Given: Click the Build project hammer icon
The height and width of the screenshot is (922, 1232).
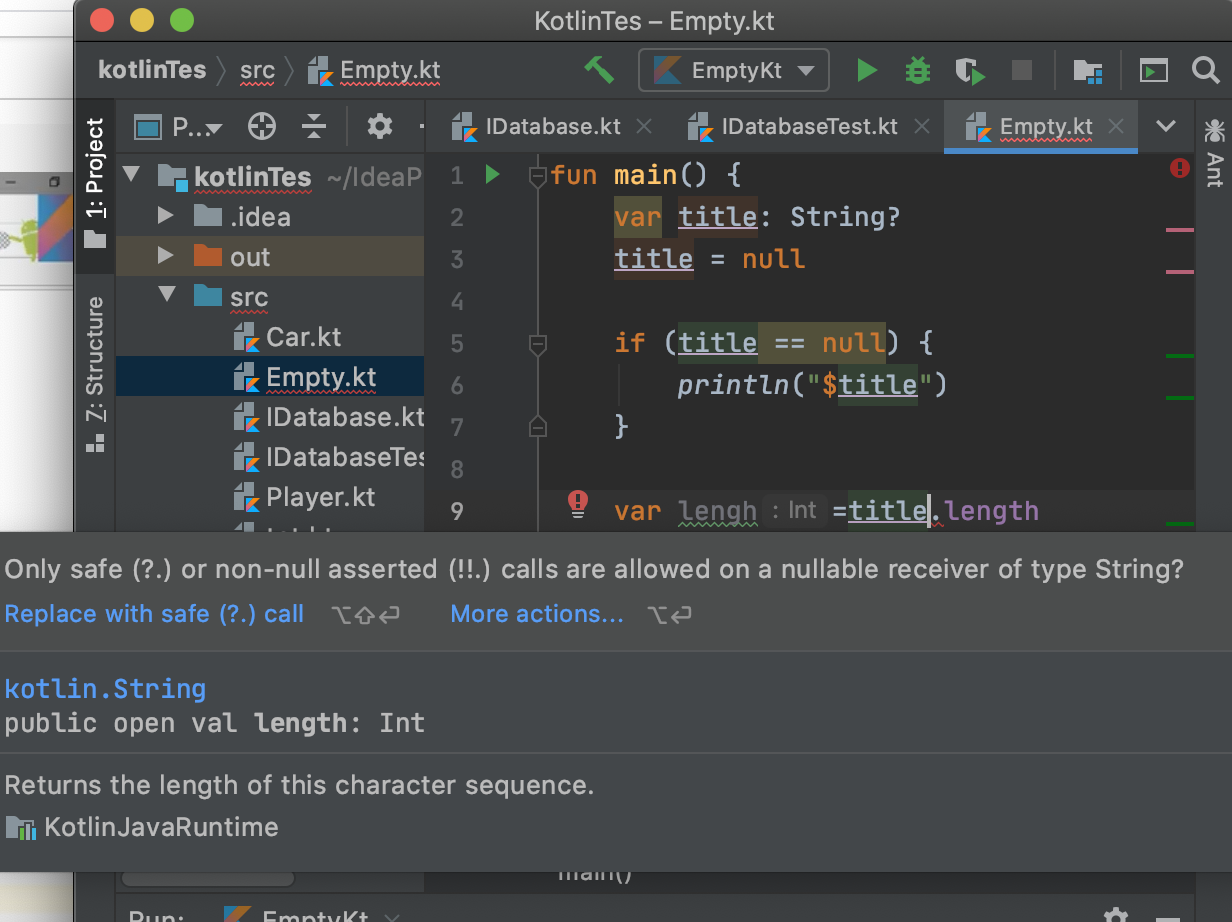Looking at the screenshot, I should [599, 70].
